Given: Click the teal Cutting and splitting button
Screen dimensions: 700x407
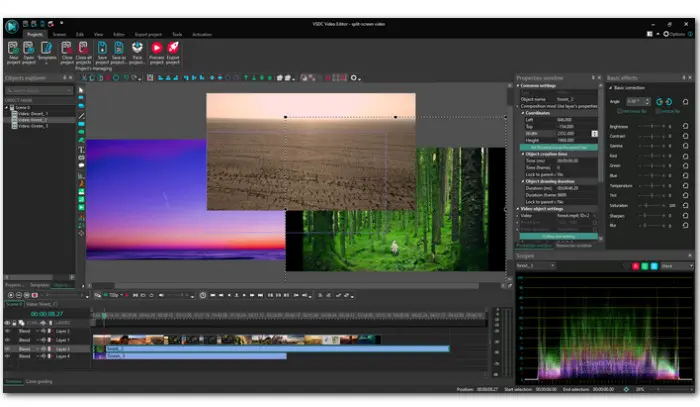Looking at the screenshot, I should coord(558,237).
